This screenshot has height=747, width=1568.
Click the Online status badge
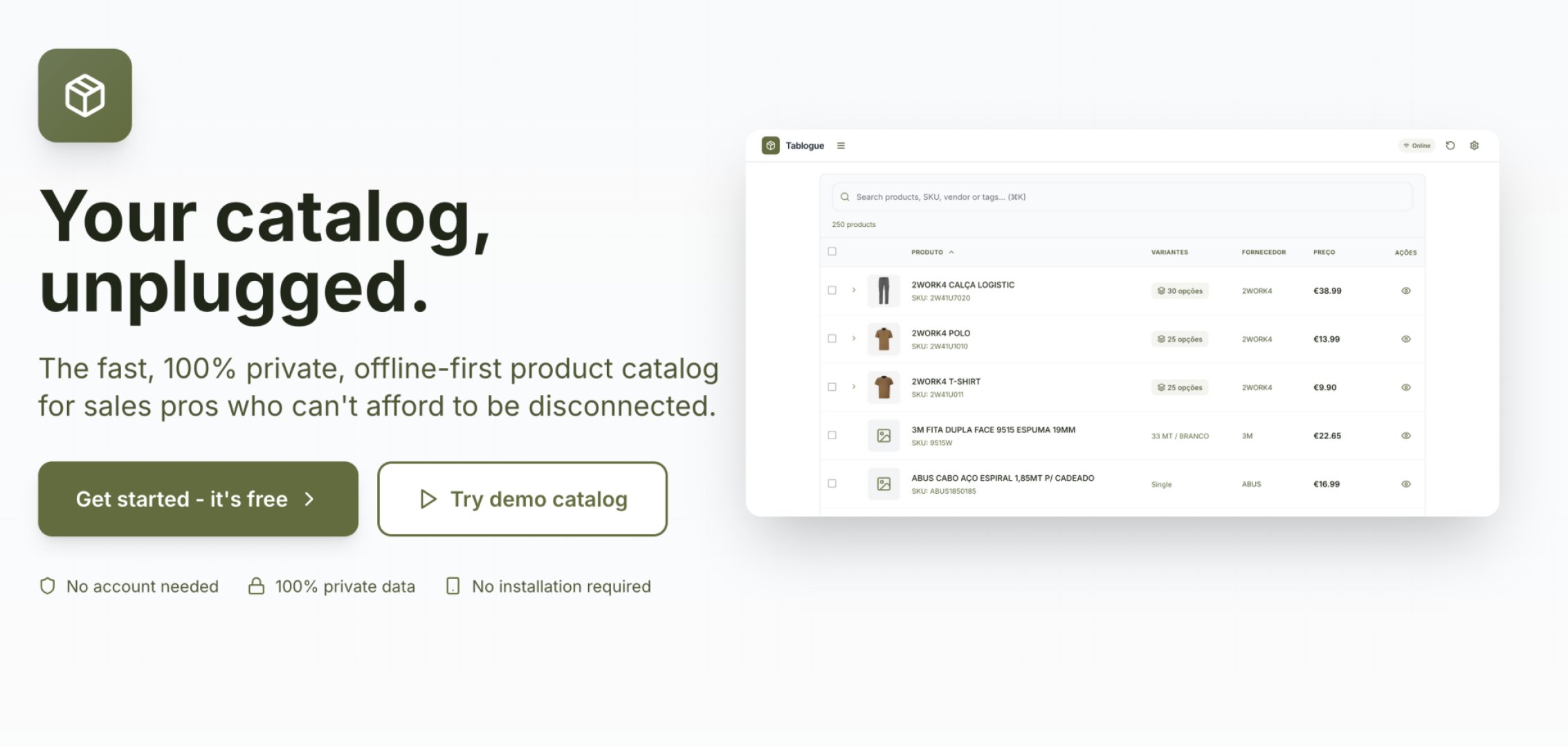1417,146
